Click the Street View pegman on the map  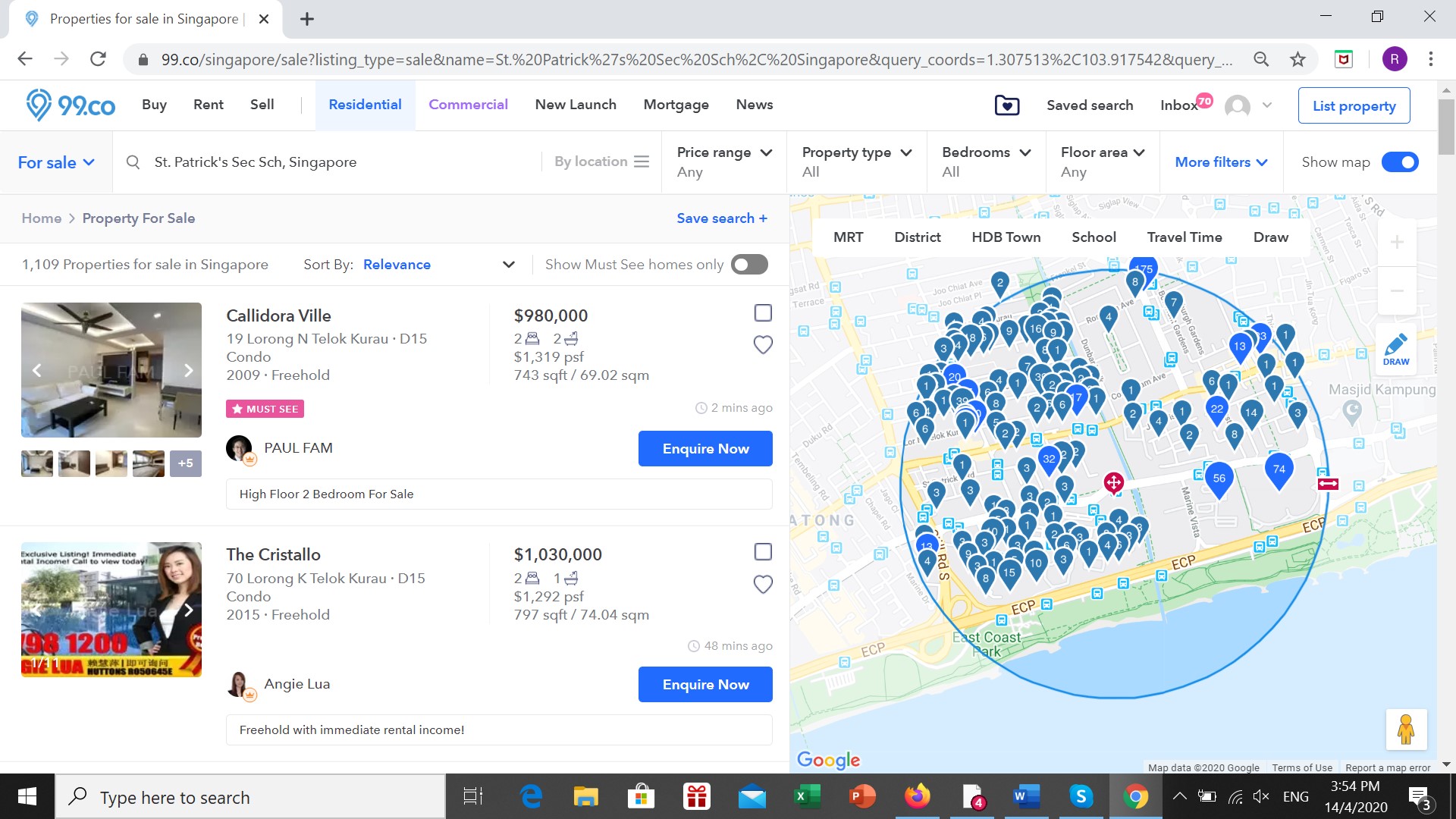(1407, 729)
